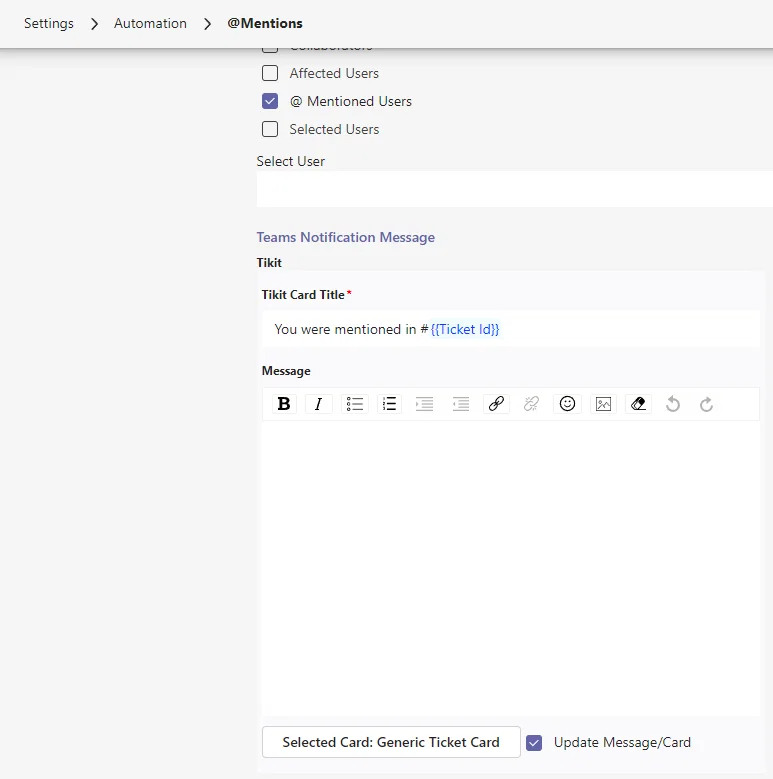Screen dimensions: 773x779
Task: Insert a hyperlink into the message
Action: click(496, 404)
